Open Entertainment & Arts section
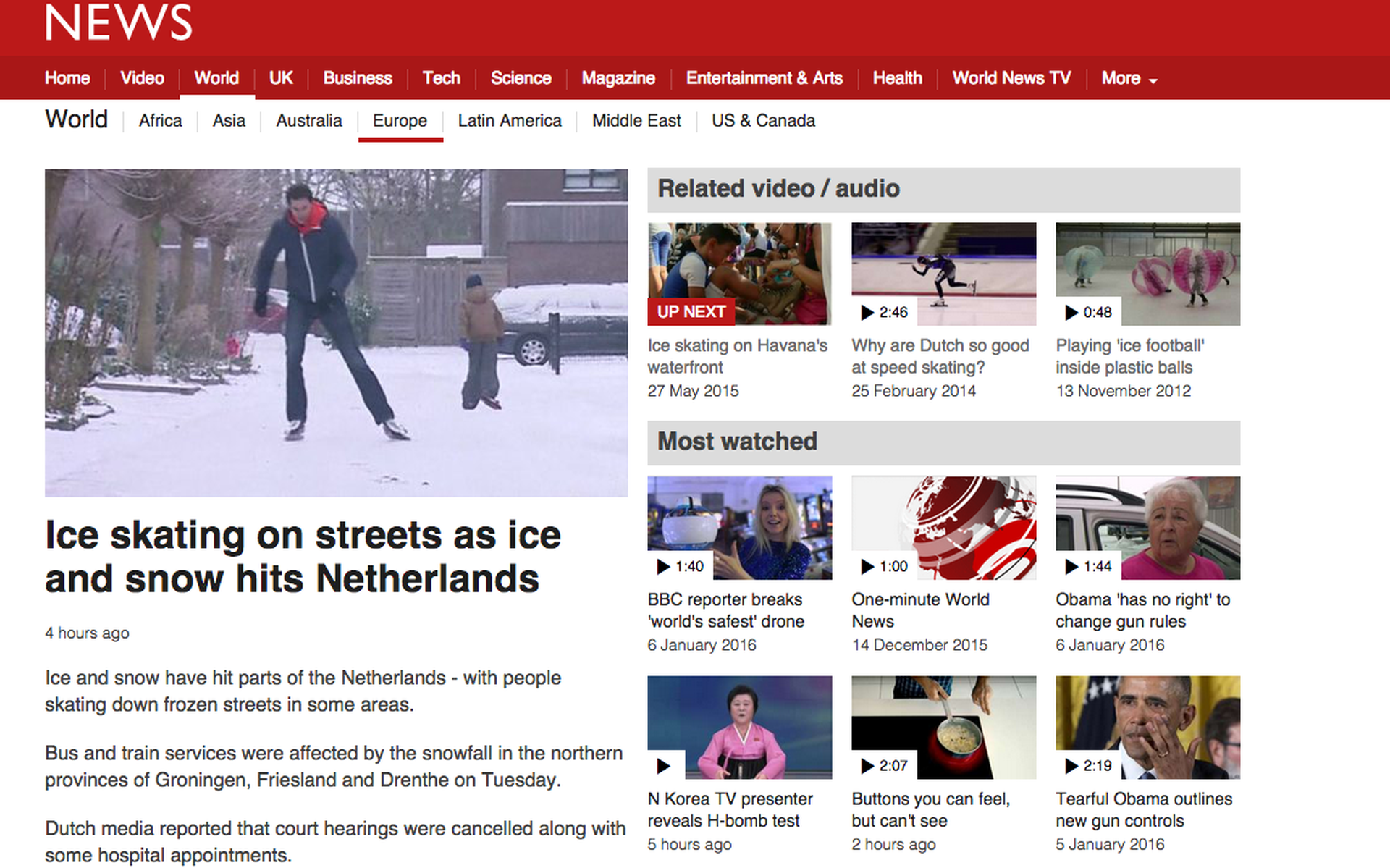Screen dimensions: 1390x868 pos(764,78)
